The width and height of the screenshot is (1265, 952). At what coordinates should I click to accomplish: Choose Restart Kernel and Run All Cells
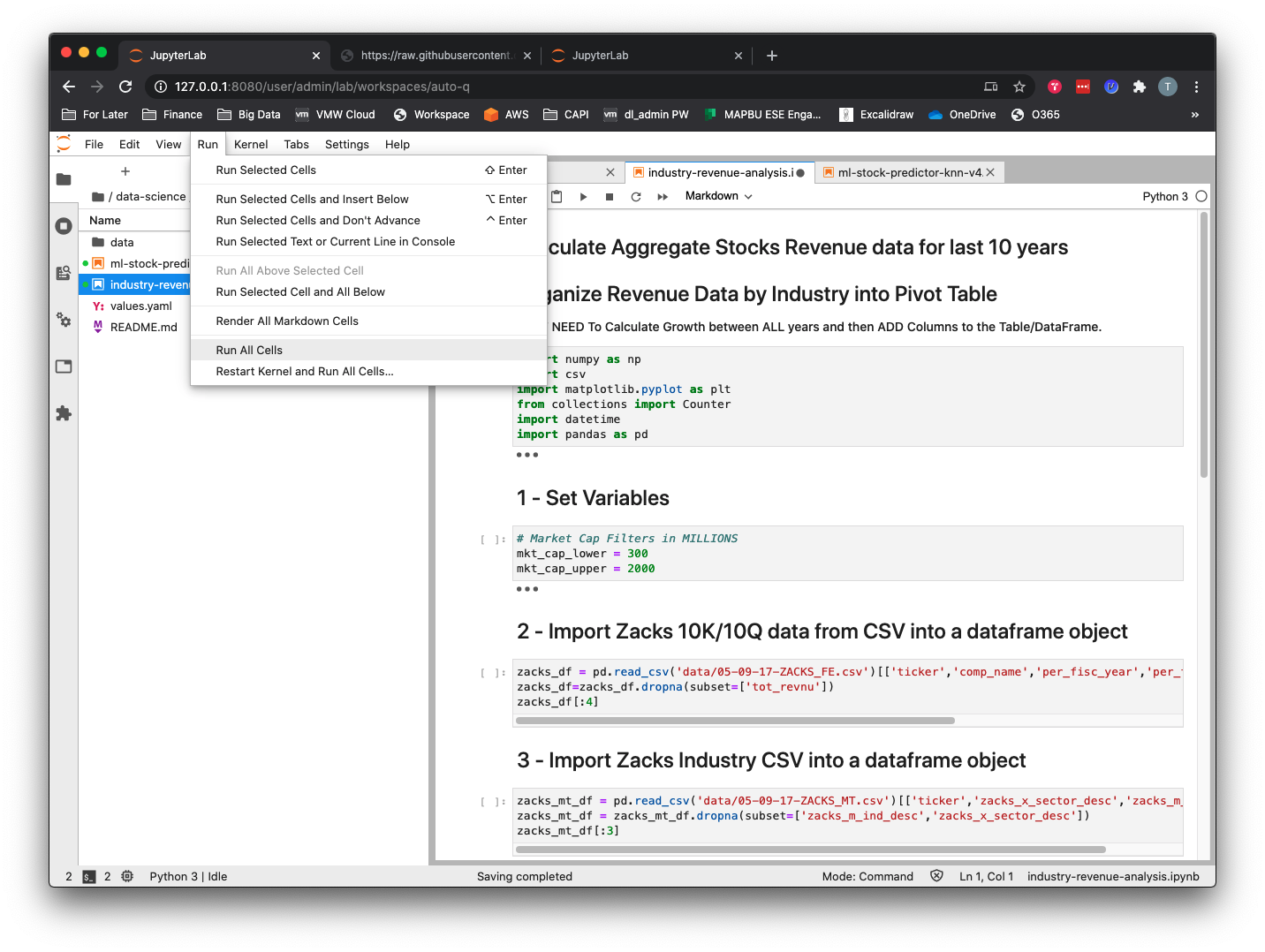click(x=305, y=372)
